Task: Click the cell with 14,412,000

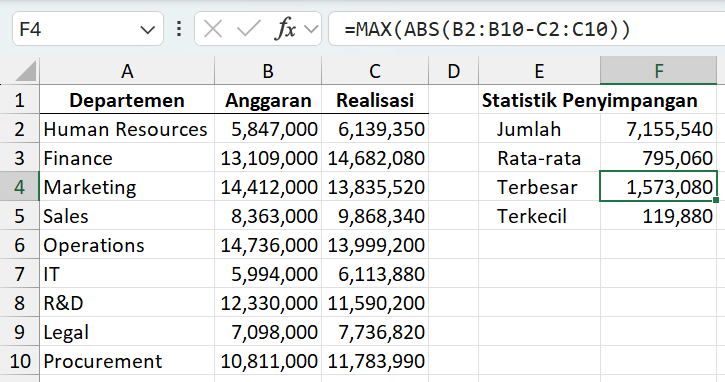Action: pyautogui.click(x=268, y=187)
